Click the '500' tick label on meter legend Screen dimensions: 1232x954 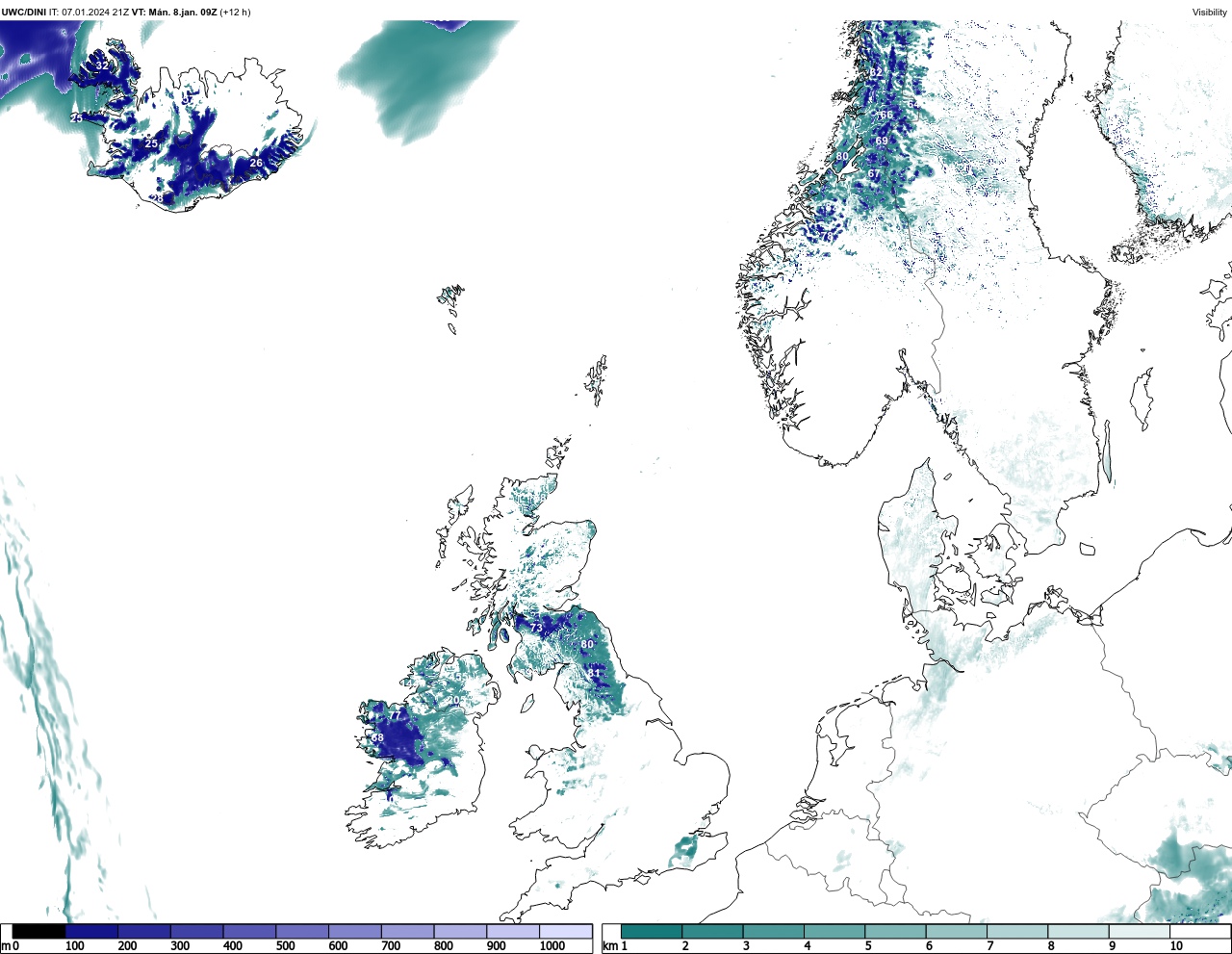pos(285,946)
